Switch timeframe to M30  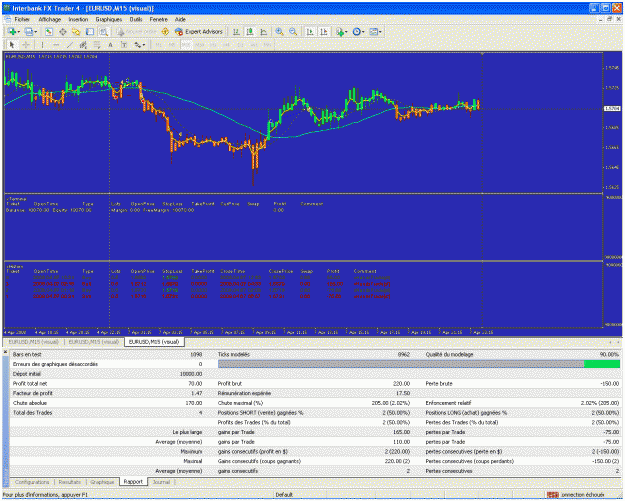click(200, 45)
